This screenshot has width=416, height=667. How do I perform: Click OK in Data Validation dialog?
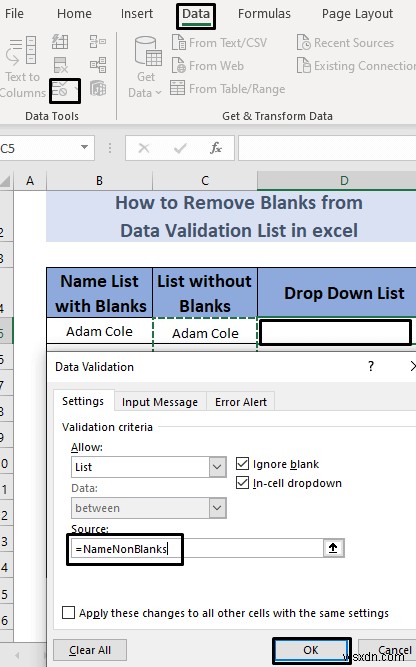click(311, 650)
